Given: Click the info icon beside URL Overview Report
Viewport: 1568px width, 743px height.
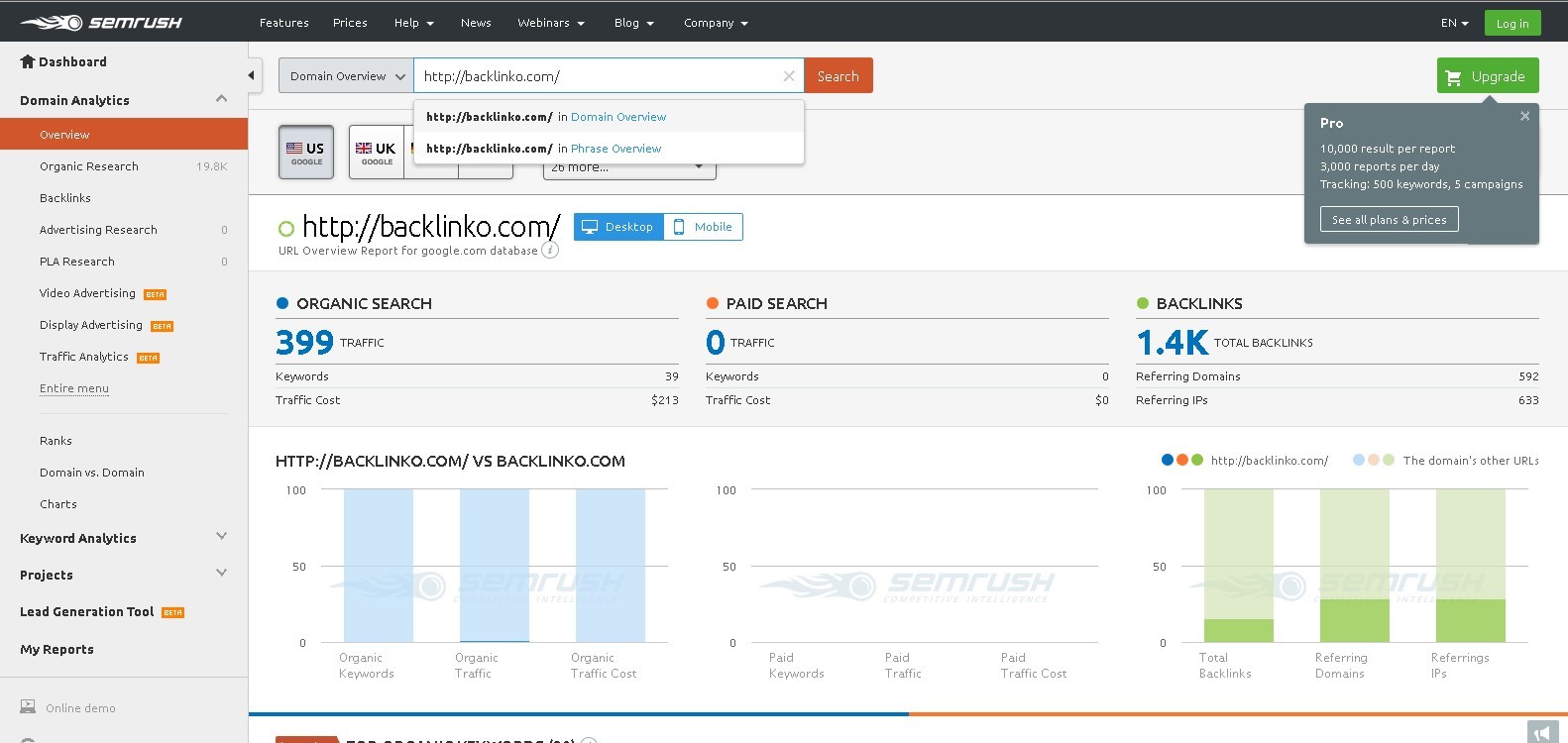Looking at the screenshot, I should (550, 251).
